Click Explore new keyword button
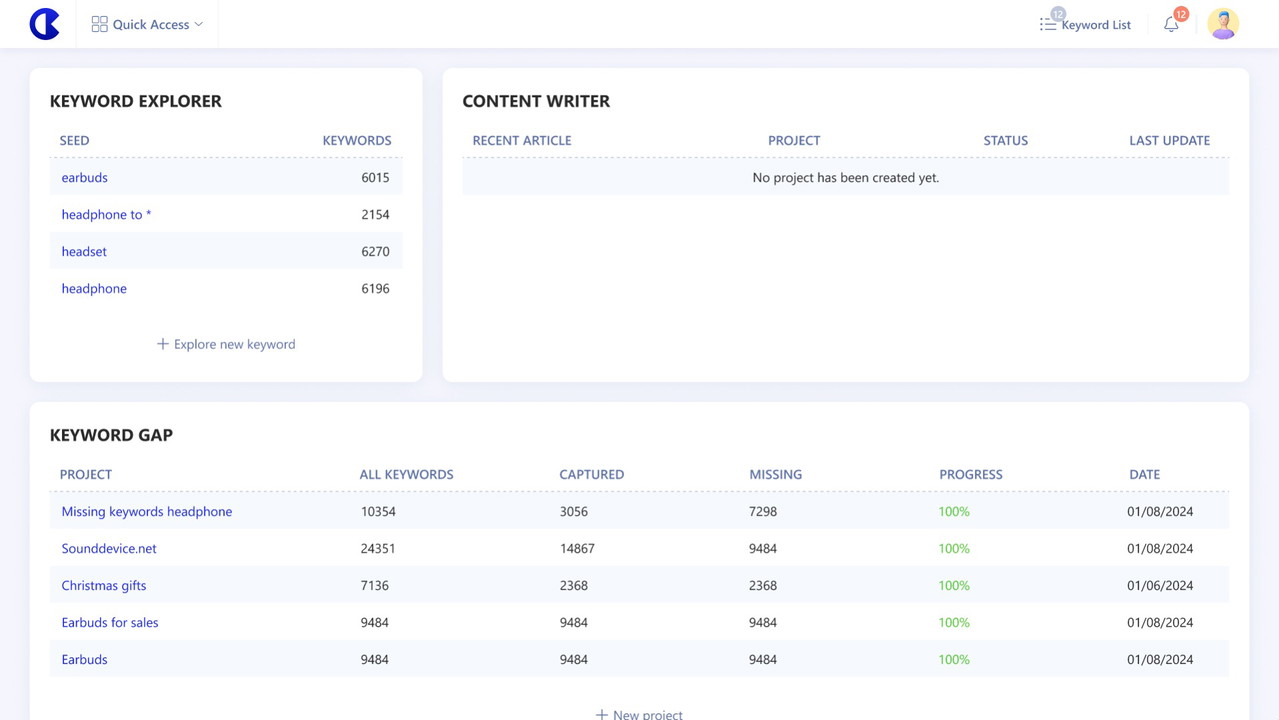Screen dimensions: 1279x720 click(234, 344)
